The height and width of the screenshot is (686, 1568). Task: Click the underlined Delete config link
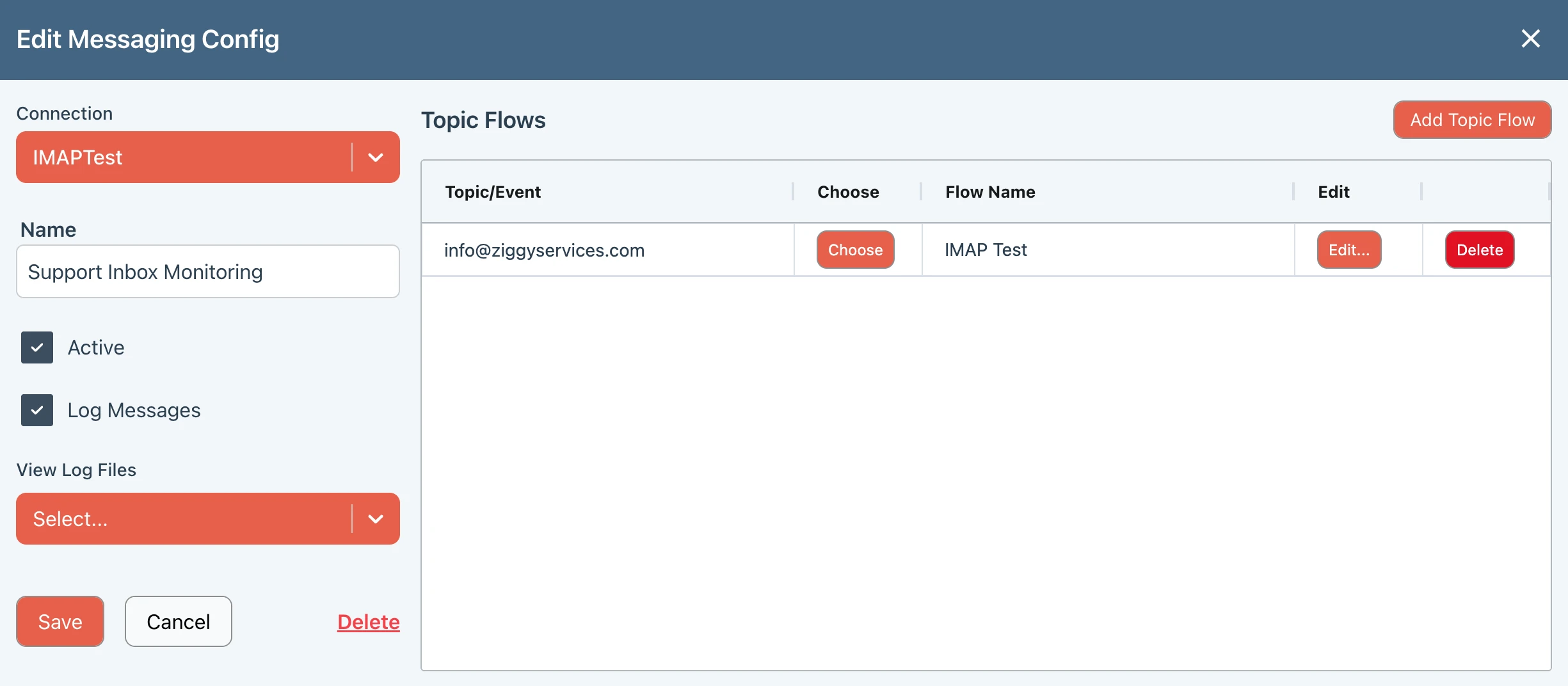click(368, 622)
